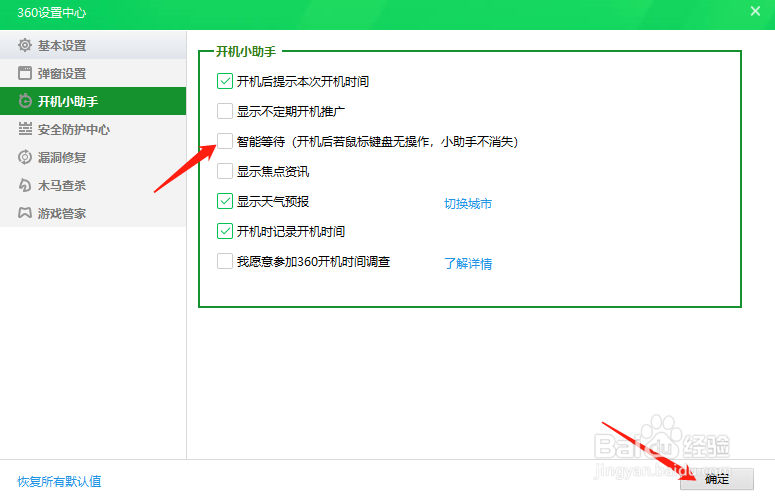Click the window icon beside 弹窗设置
Viewport: 775px width, 498px height.
coord(25,73)
